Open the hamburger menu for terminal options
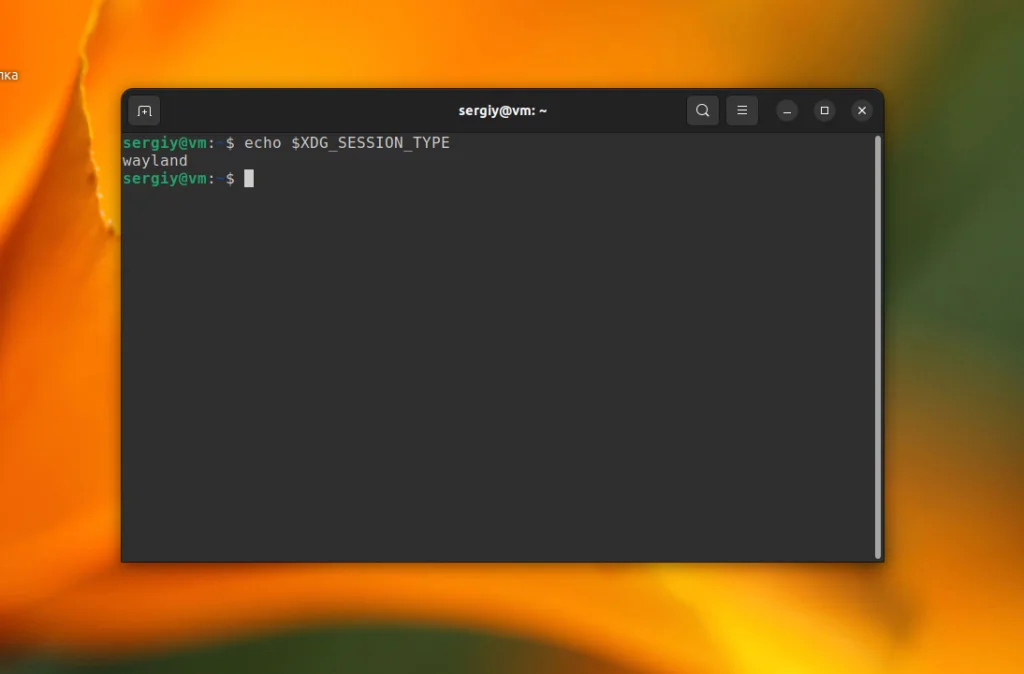The width and height of the screenshot is (1024, 674). (x=741, y=110)
